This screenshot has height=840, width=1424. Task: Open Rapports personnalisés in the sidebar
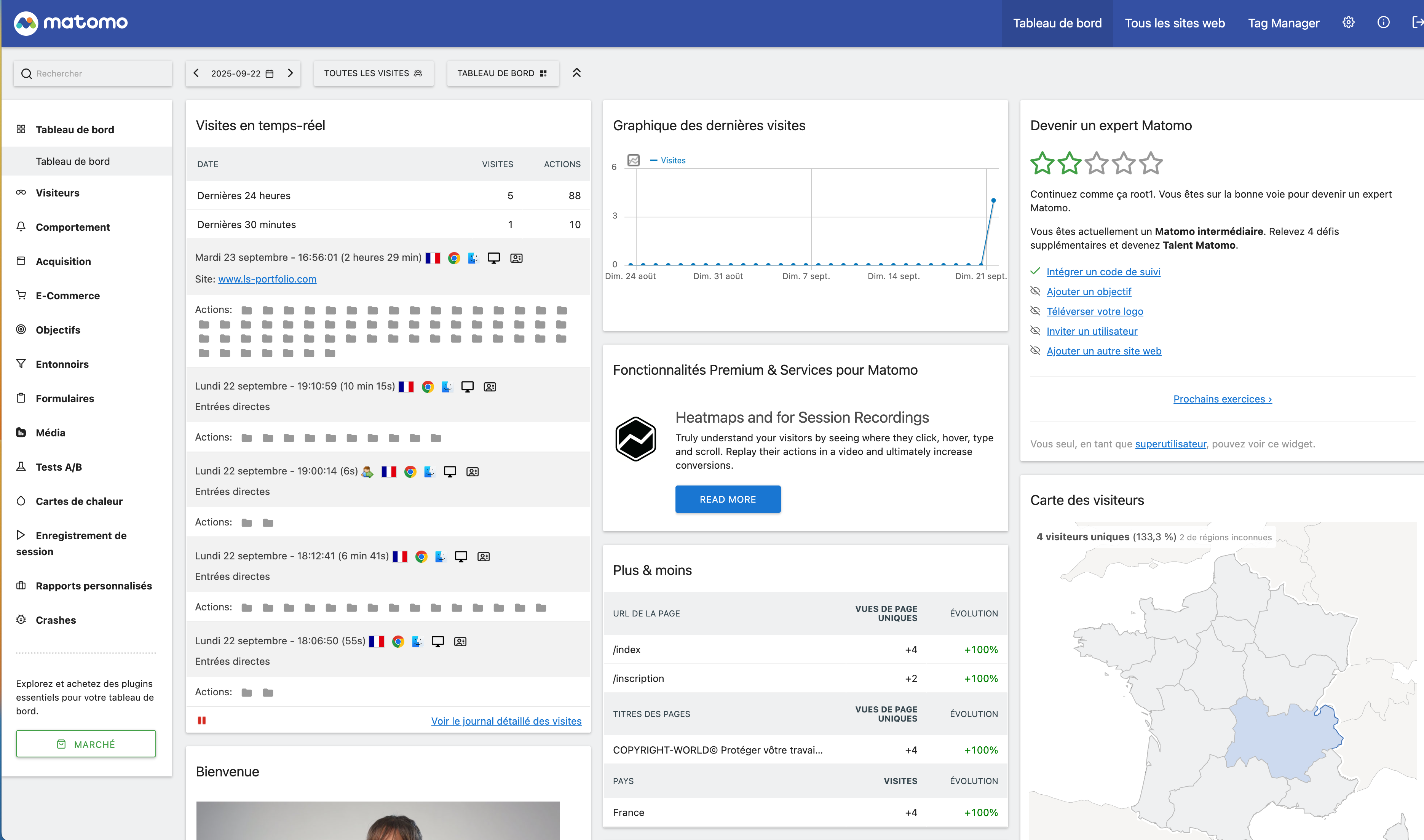click(x=94, y=586)
